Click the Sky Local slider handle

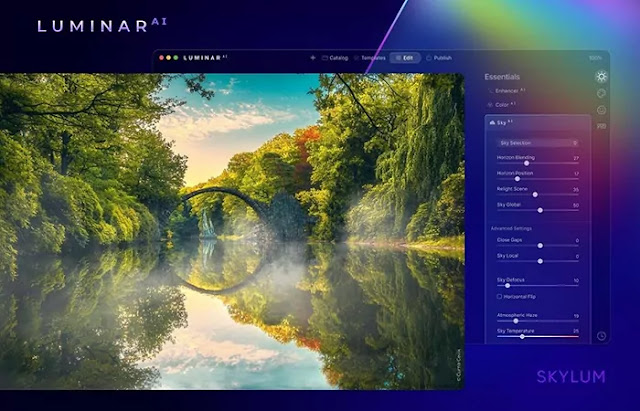pyautogui.click(x=540, y=261)
